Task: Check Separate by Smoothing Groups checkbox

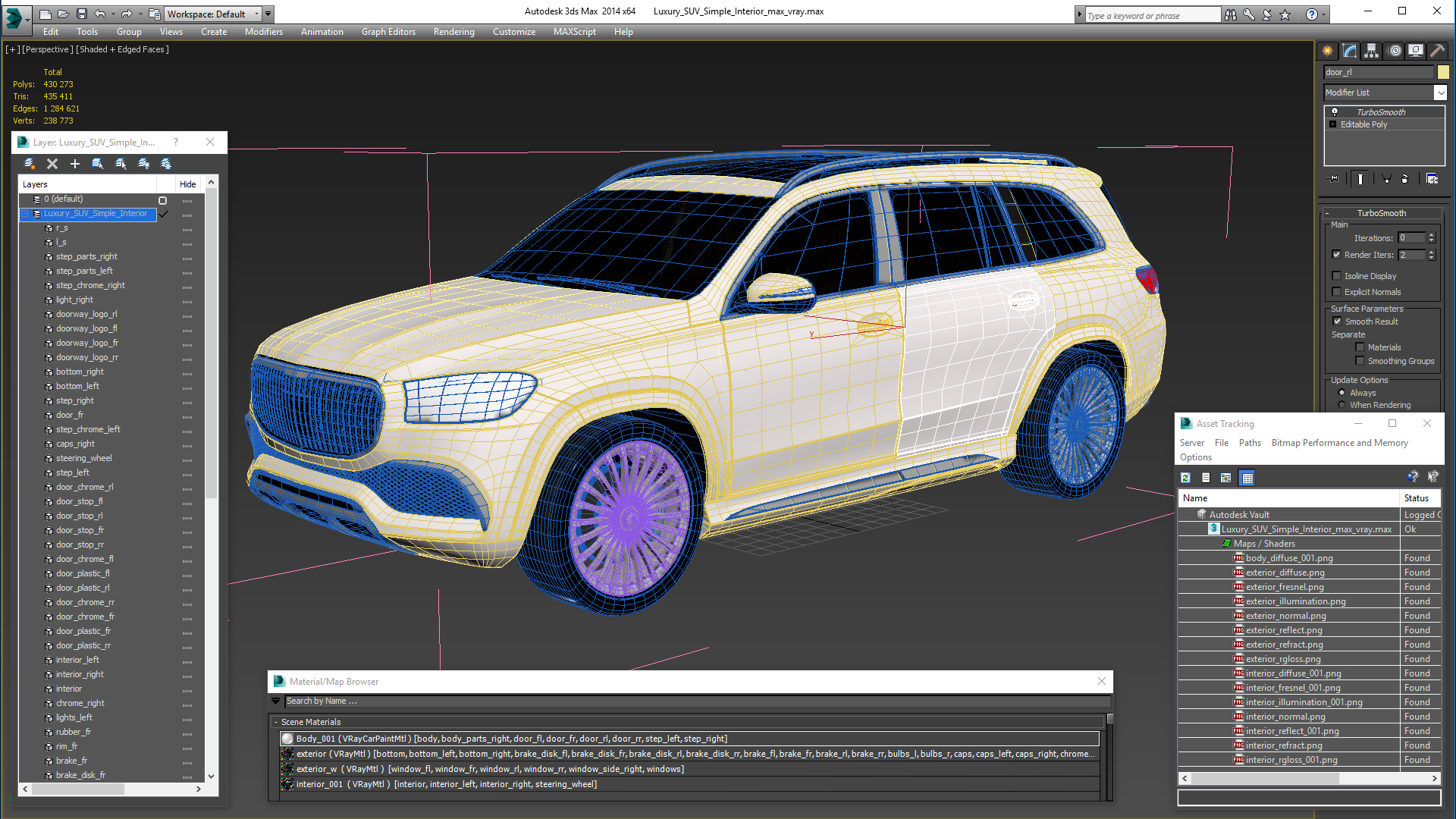Action: point(1360,361)
